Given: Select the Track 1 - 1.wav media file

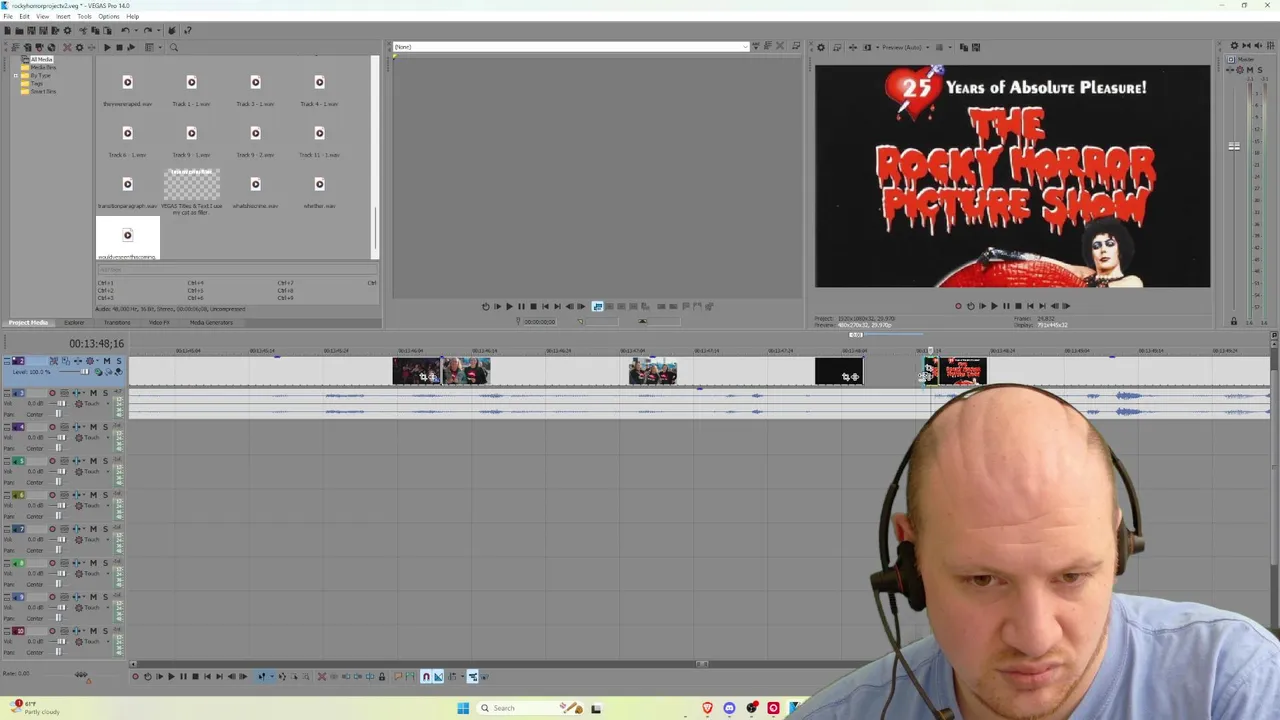Looking at the screenshot, I should [x=191, y=90].
